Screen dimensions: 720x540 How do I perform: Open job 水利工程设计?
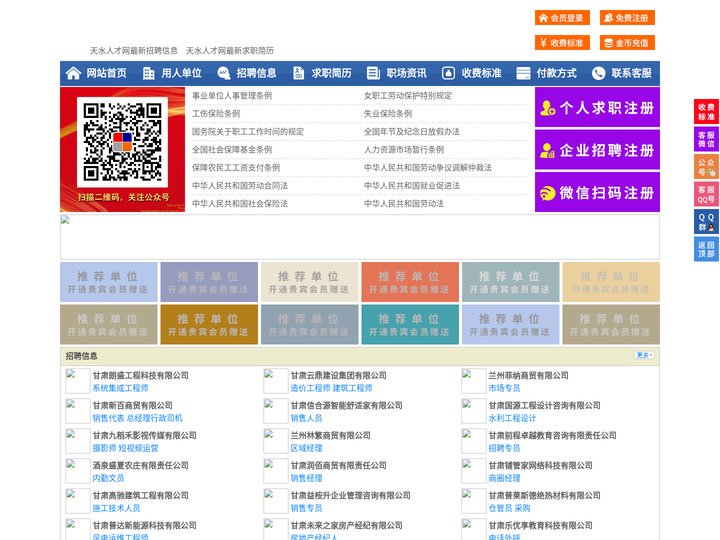click(512, 418)
